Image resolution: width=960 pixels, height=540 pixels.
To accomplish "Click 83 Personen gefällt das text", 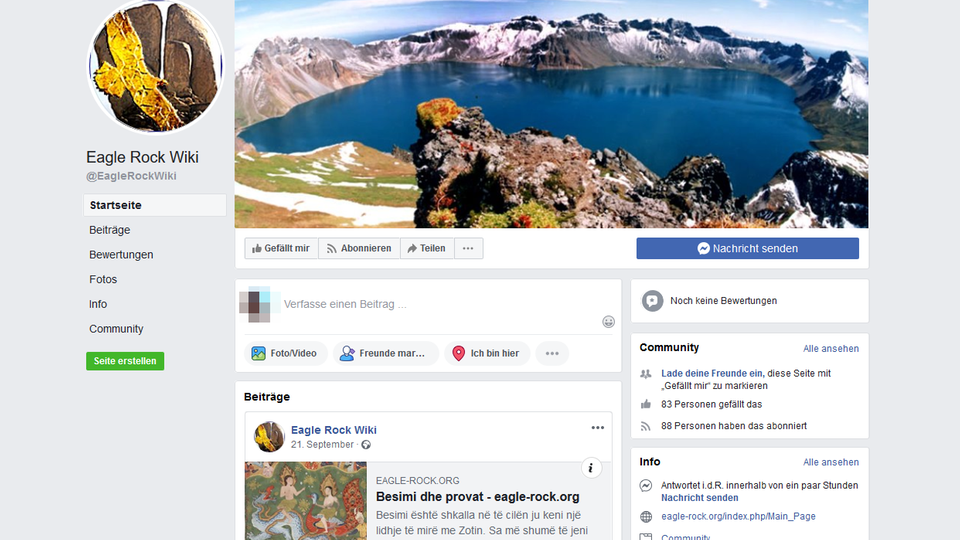I will pyautogui.click(x=711, y=404).
